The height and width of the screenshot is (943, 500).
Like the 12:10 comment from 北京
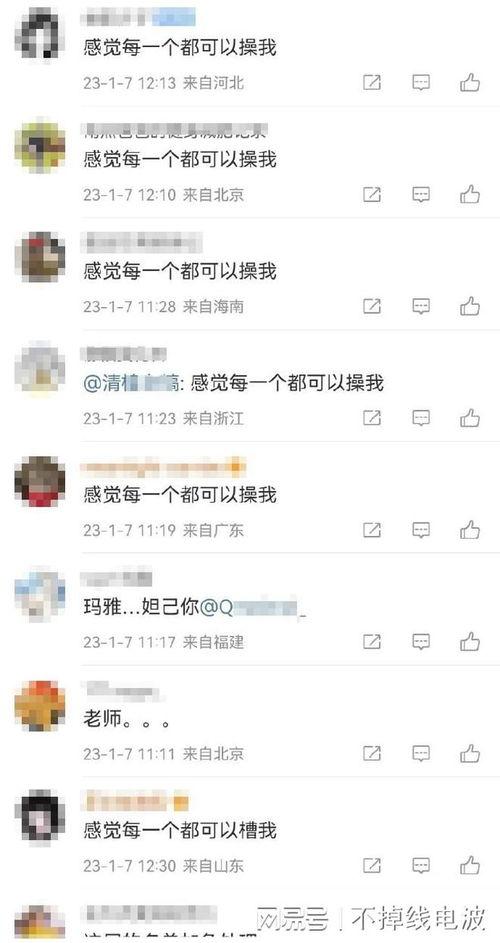pos(470,194)
